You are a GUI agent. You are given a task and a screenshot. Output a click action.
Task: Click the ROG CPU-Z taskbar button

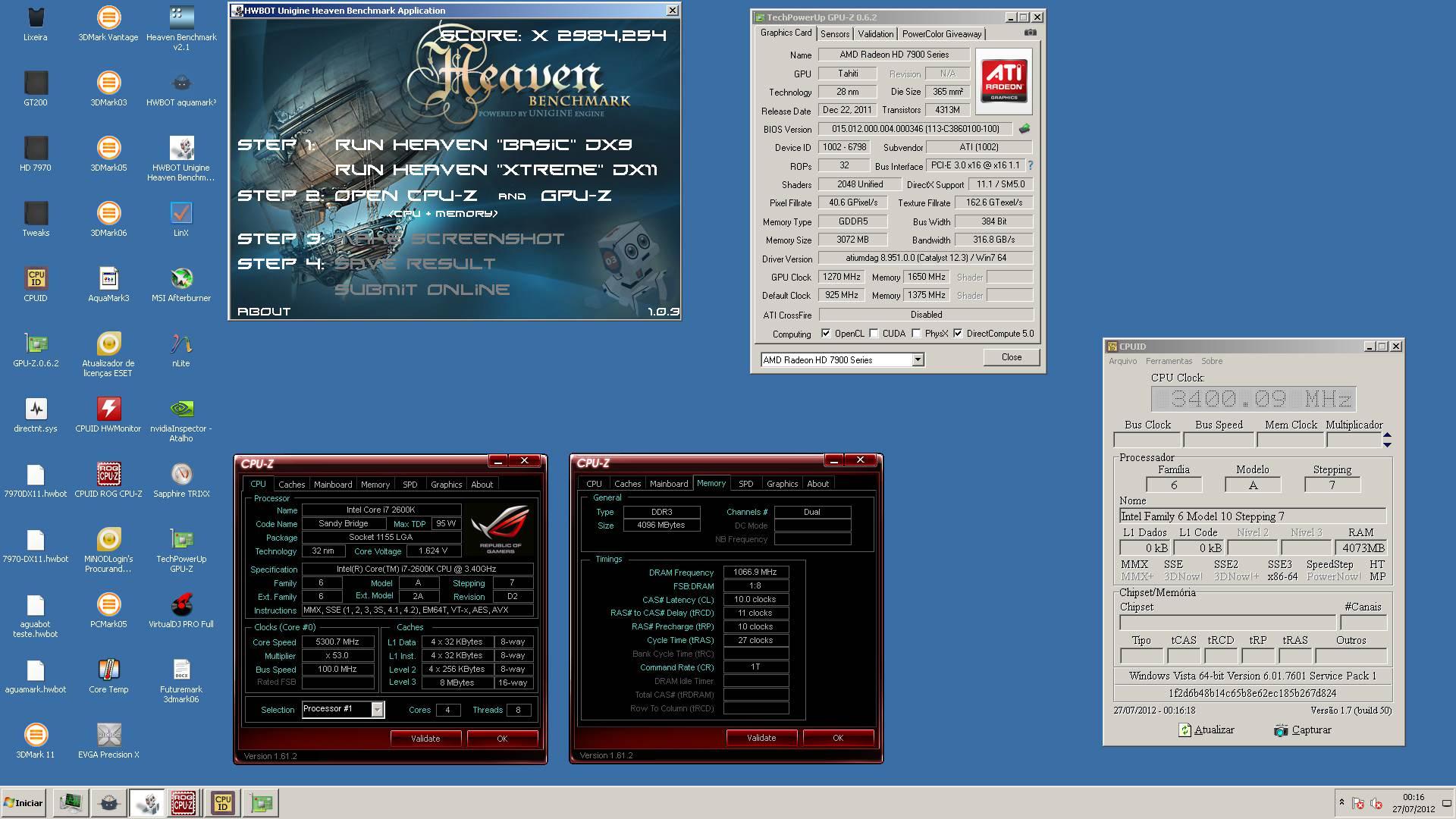184,803
